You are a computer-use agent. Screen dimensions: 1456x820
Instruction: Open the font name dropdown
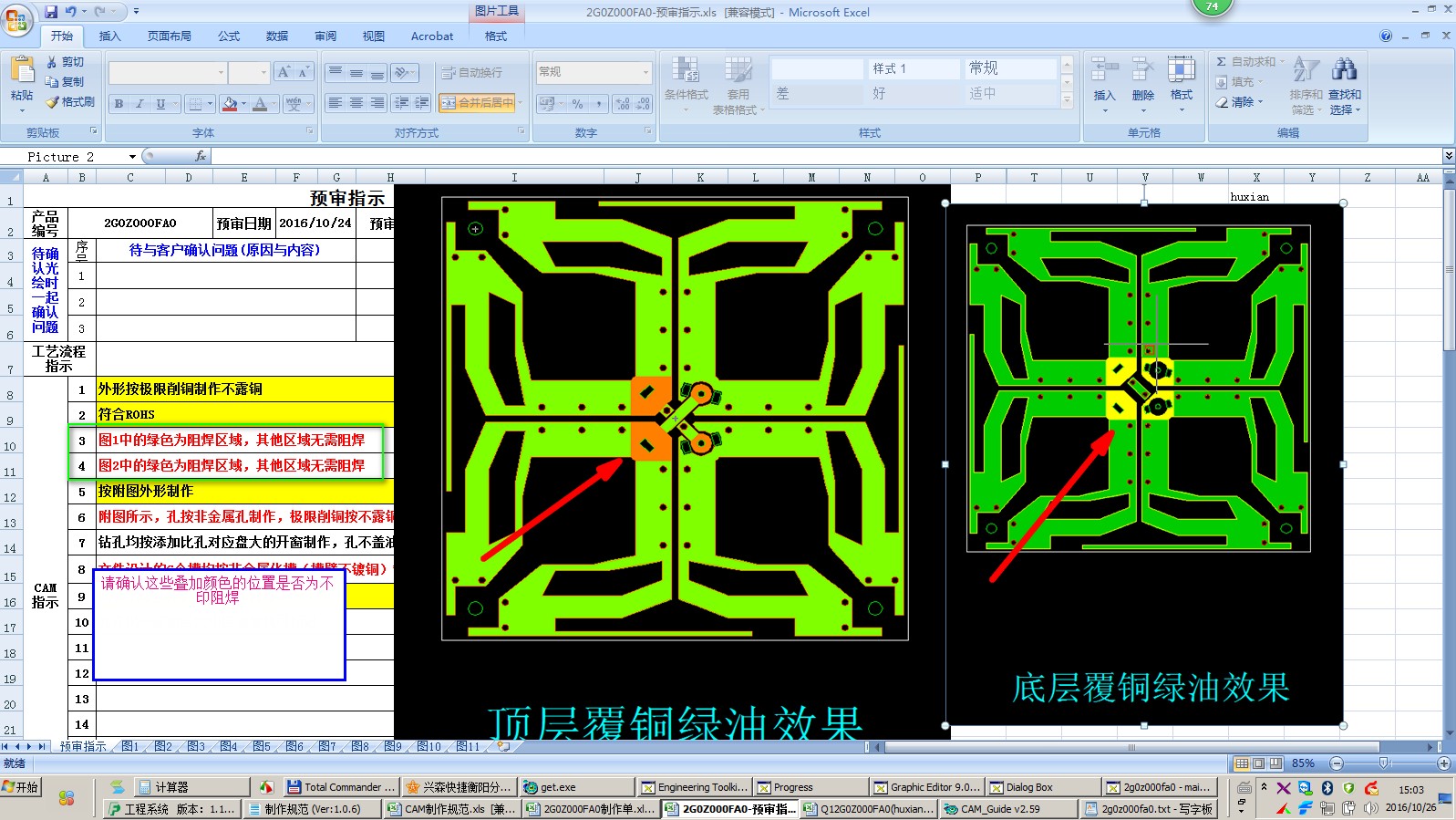point(220,73)
